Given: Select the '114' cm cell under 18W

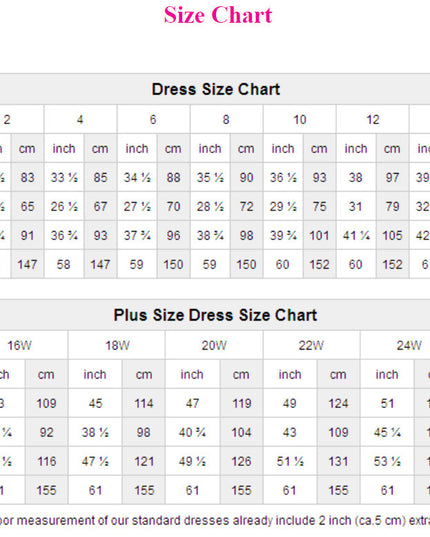Looking at the screenshot, I should (144, 403).
